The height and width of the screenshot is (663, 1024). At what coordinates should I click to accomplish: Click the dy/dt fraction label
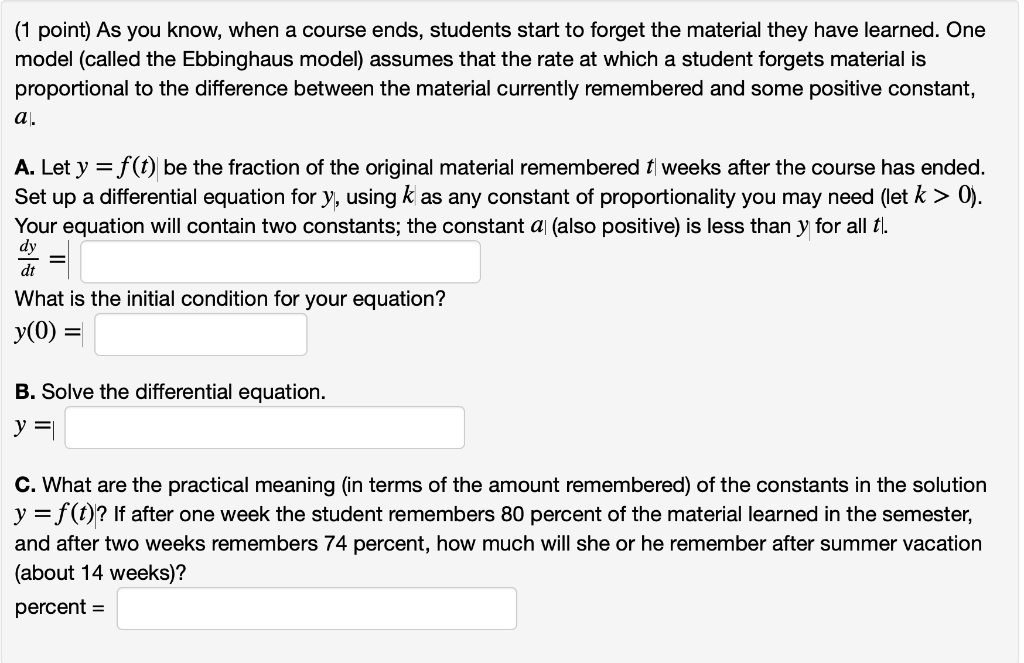click(27, 259)
